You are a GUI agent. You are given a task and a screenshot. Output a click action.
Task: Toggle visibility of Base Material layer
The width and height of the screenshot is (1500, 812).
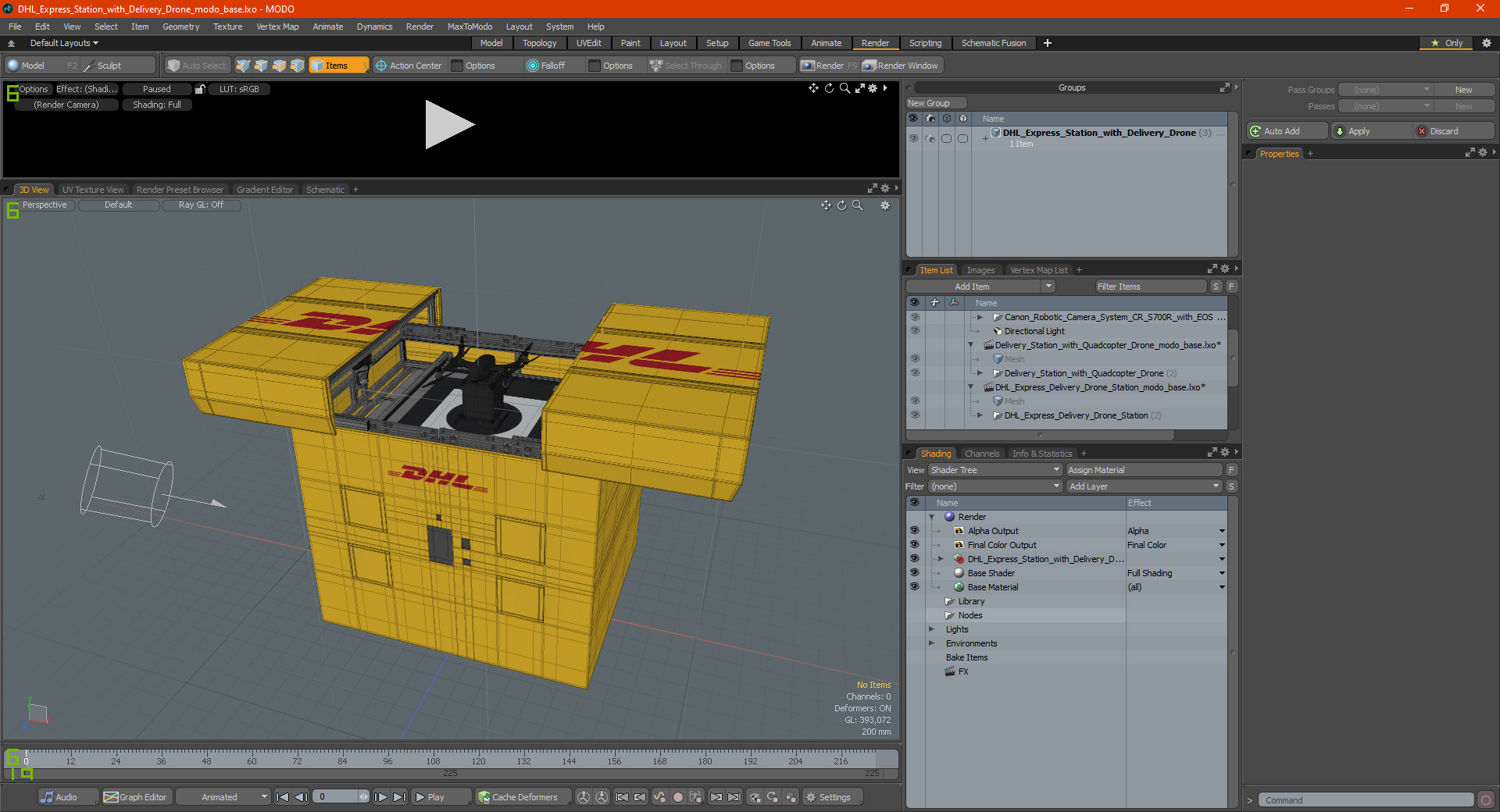(x=914, y=587)
